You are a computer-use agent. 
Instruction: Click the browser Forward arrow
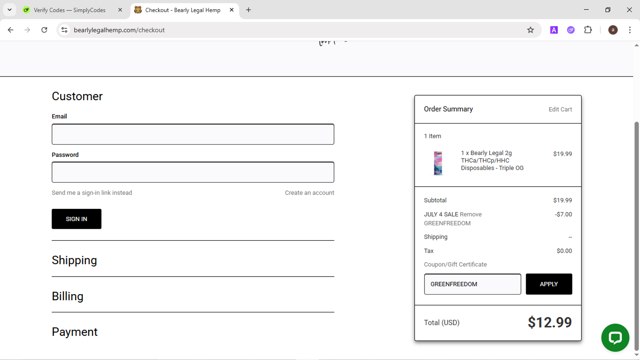(27, 30)
